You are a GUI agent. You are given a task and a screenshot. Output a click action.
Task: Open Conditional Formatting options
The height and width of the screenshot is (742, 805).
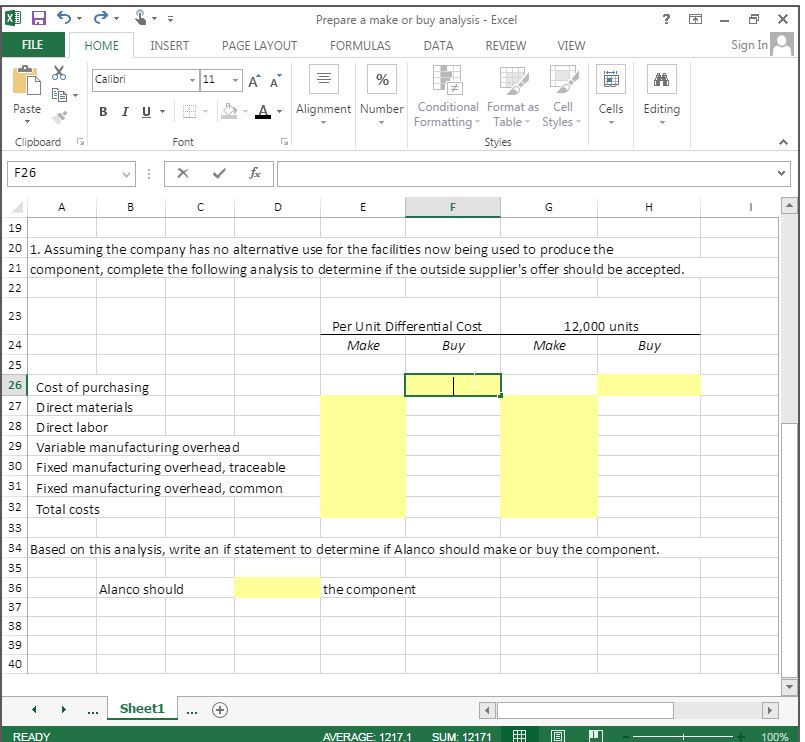[447, 95]
